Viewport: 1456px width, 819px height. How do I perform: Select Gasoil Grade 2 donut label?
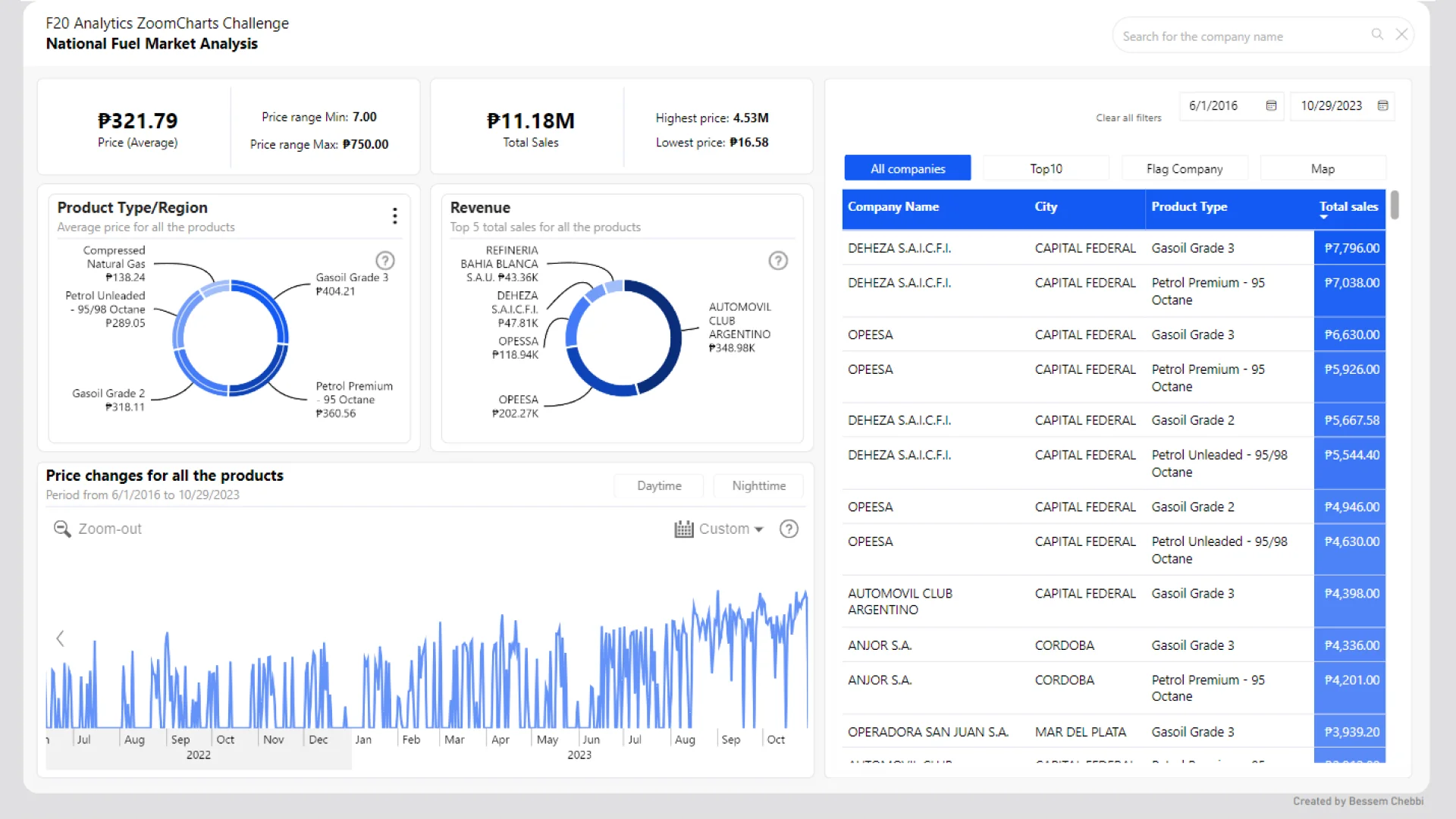[108, 400]
